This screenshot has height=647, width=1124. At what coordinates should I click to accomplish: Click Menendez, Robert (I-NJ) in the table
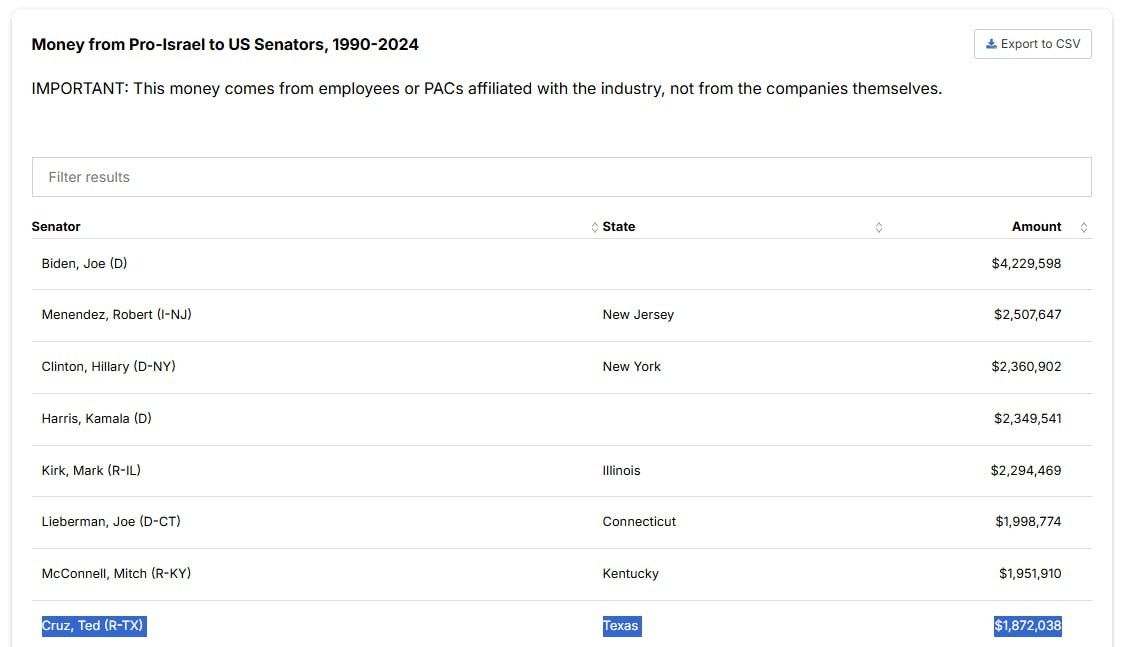coord(116,315)
